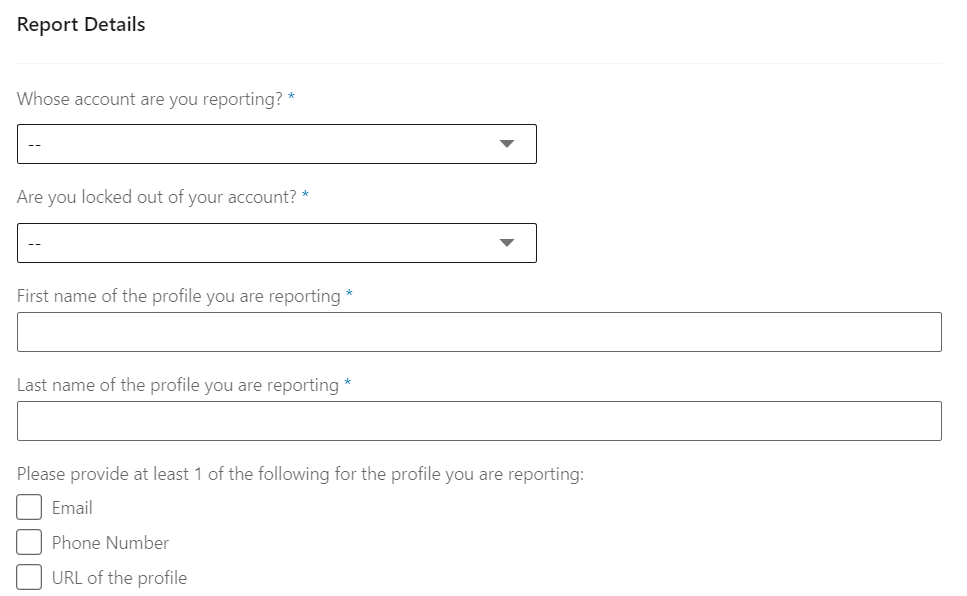This screenshot has height=596, width=967.
Task: Click the "Phone Number" label text
Action: (110, 543)
